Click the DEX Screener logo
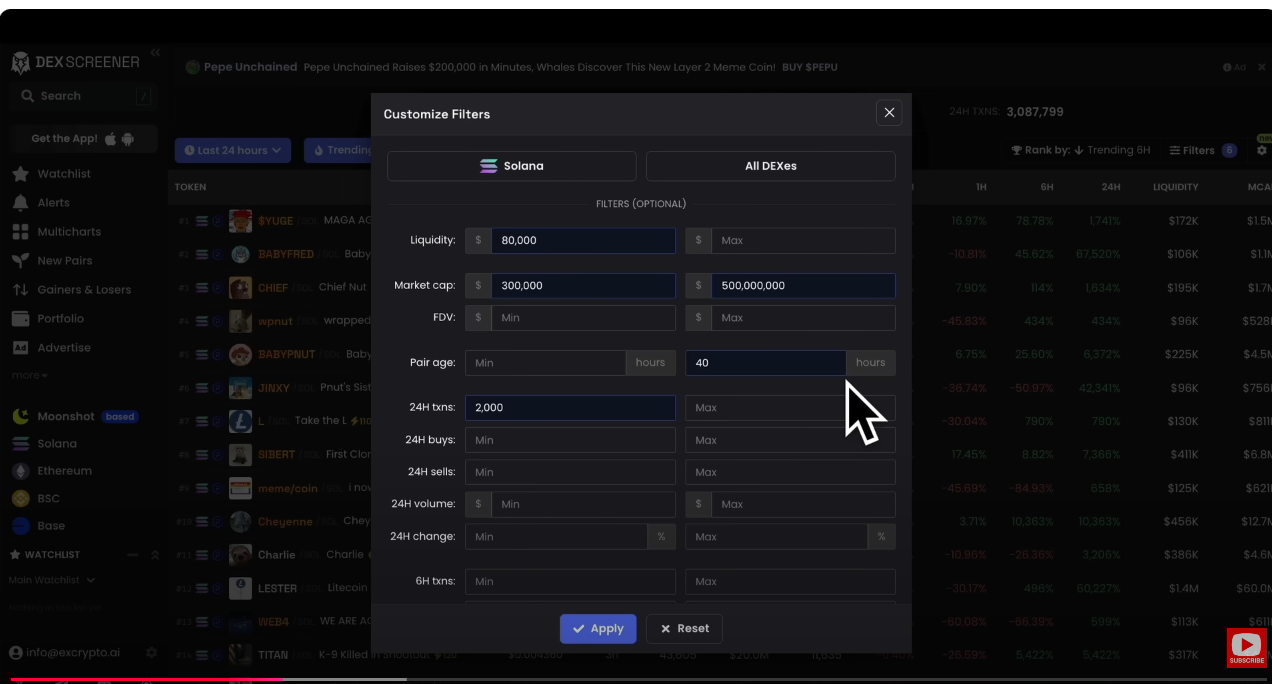The width and height of the screenshot is (1272, 684). click(75, 62)
